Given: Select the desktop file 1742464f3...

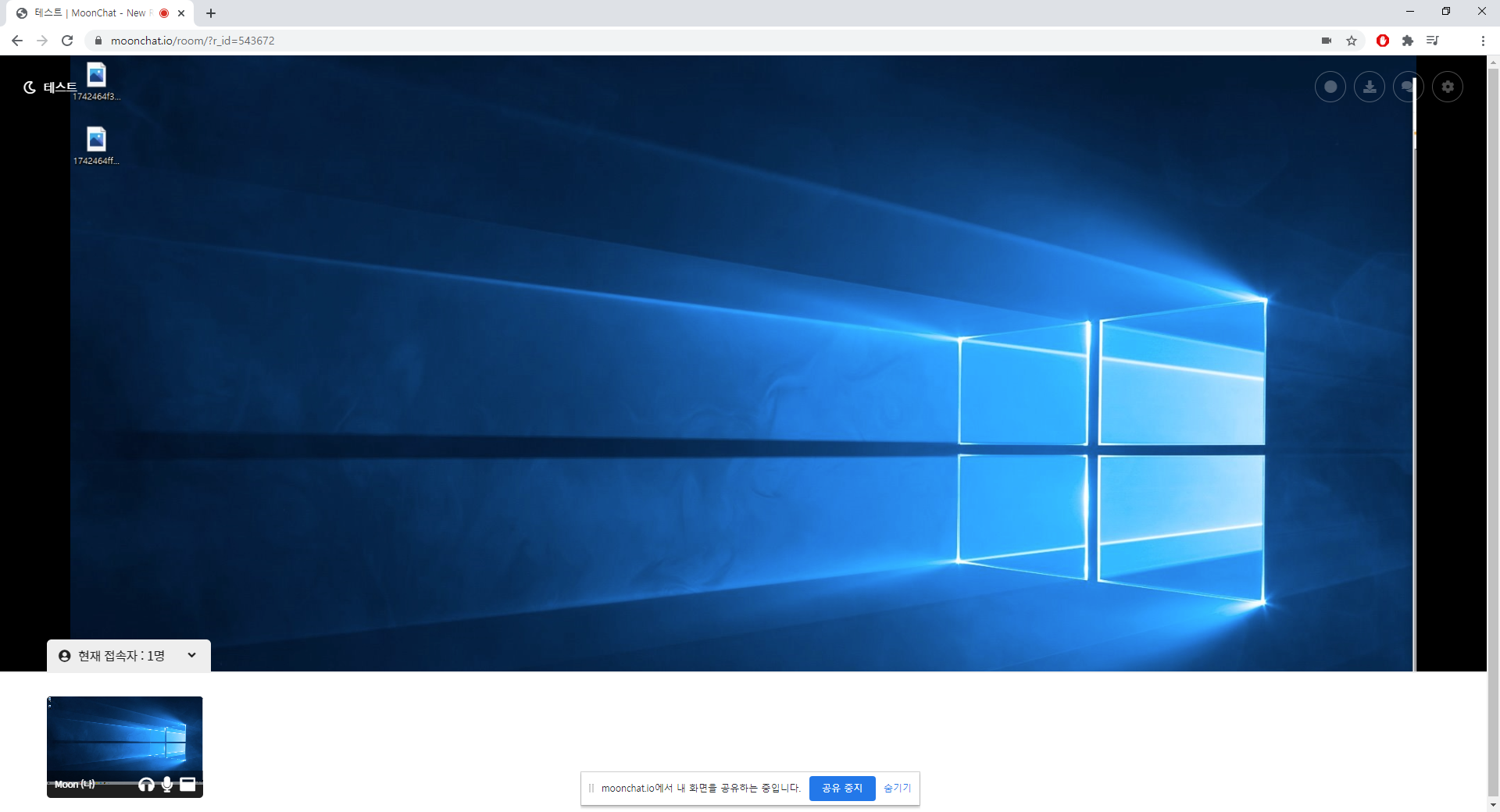Looking at the screenshot, I should (96, 81).
